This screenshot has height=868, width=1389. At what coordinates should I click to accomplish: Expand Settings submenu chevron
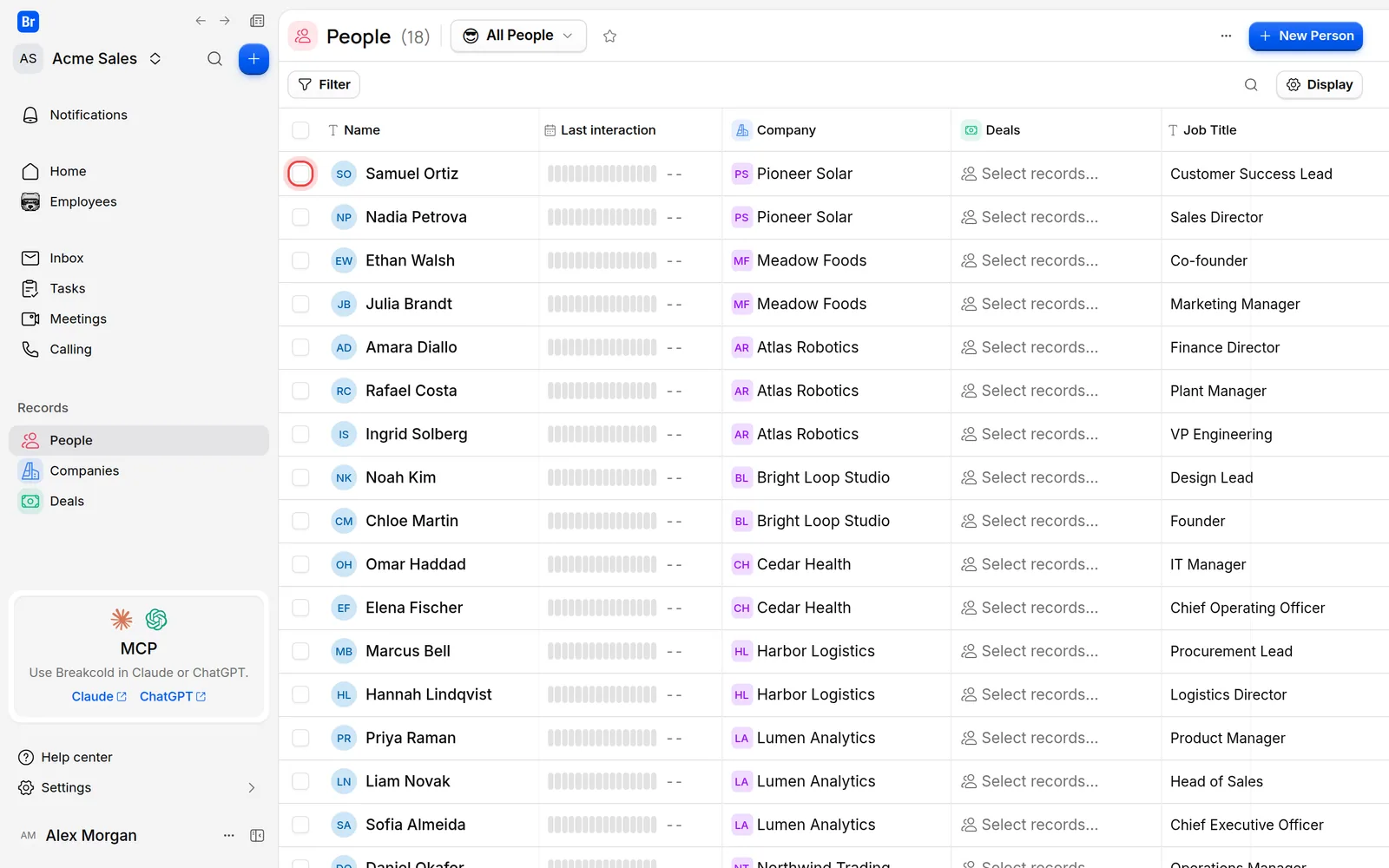(252, 787)
